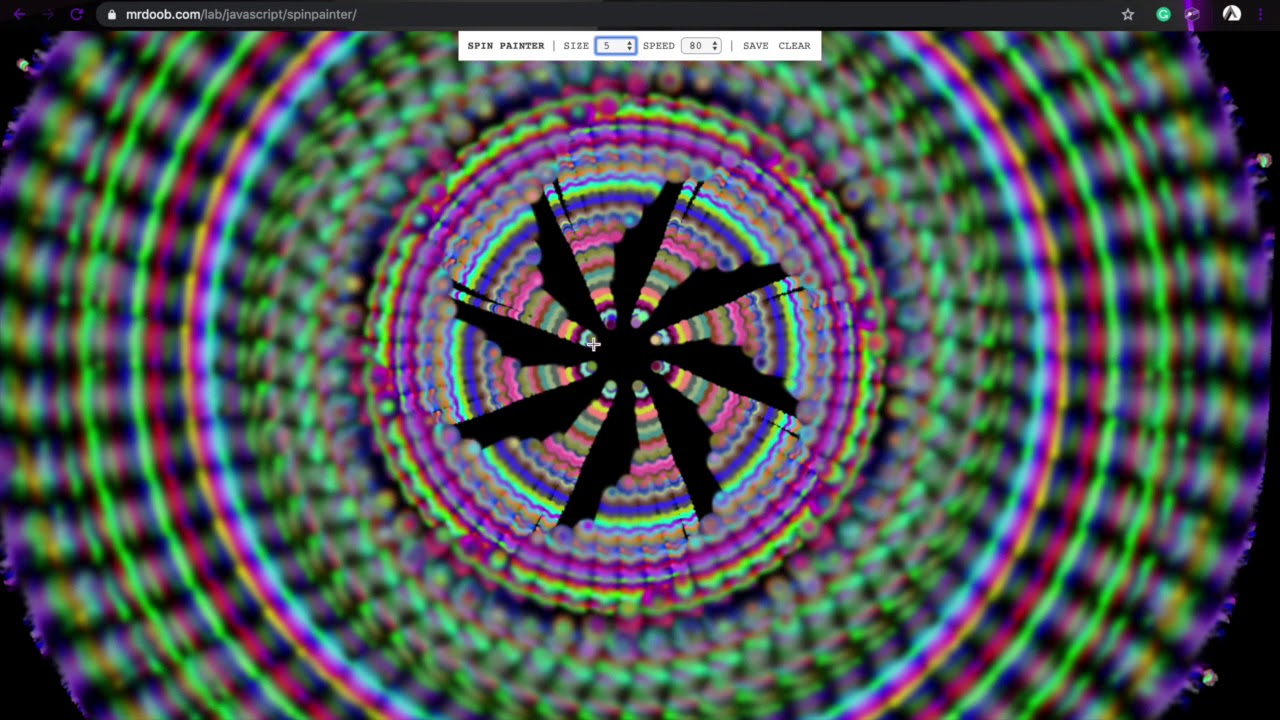The height and width of the screenshot is (720, 1280).
Task: Open the SIZE dropdown showing 5
Action: [615, 45]
